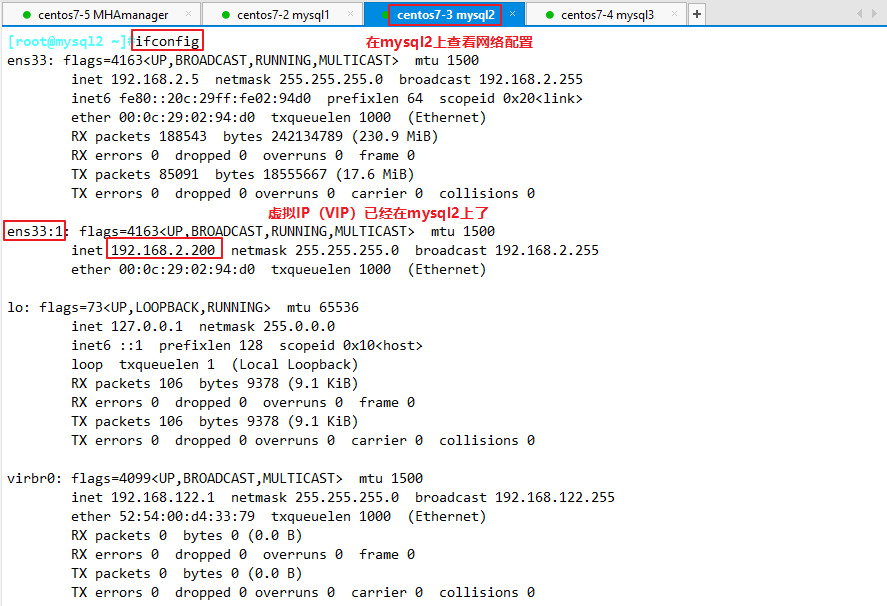Close the centos7-2 mysql1 tab

pyautogui.click(x=351, y=14)
